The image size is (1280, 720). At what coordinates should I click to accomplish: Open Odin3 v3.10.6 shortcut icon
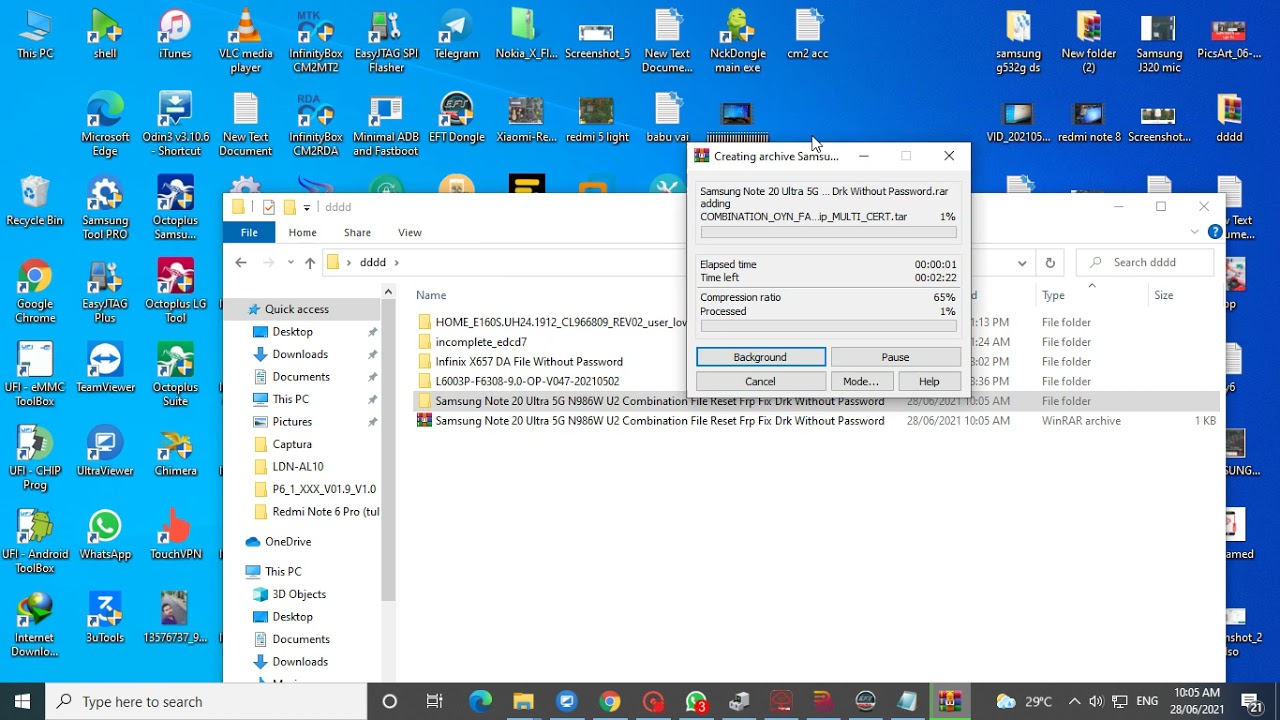pos(175,125)
